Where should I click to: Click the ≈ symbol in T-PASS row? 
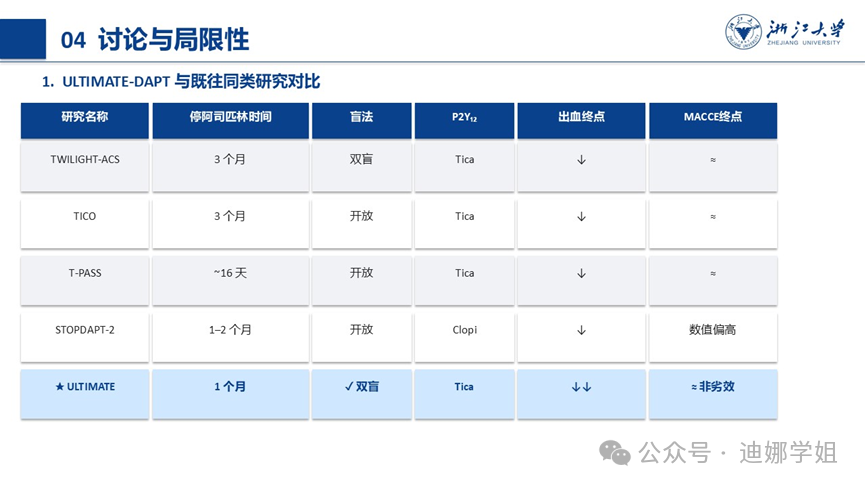(713, 274)
